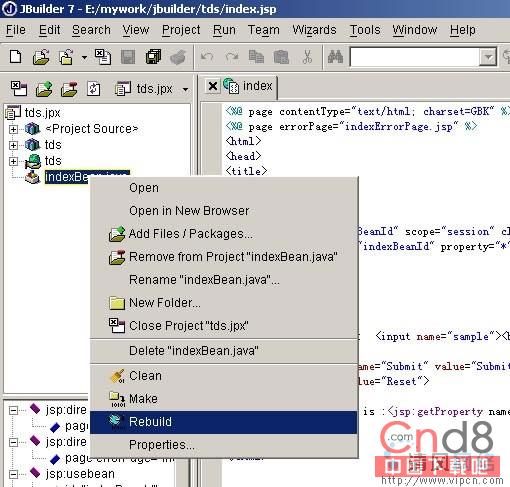510x487 pixels.
Task: Click the Add to project icon in project pane
Action: point(44,89)
